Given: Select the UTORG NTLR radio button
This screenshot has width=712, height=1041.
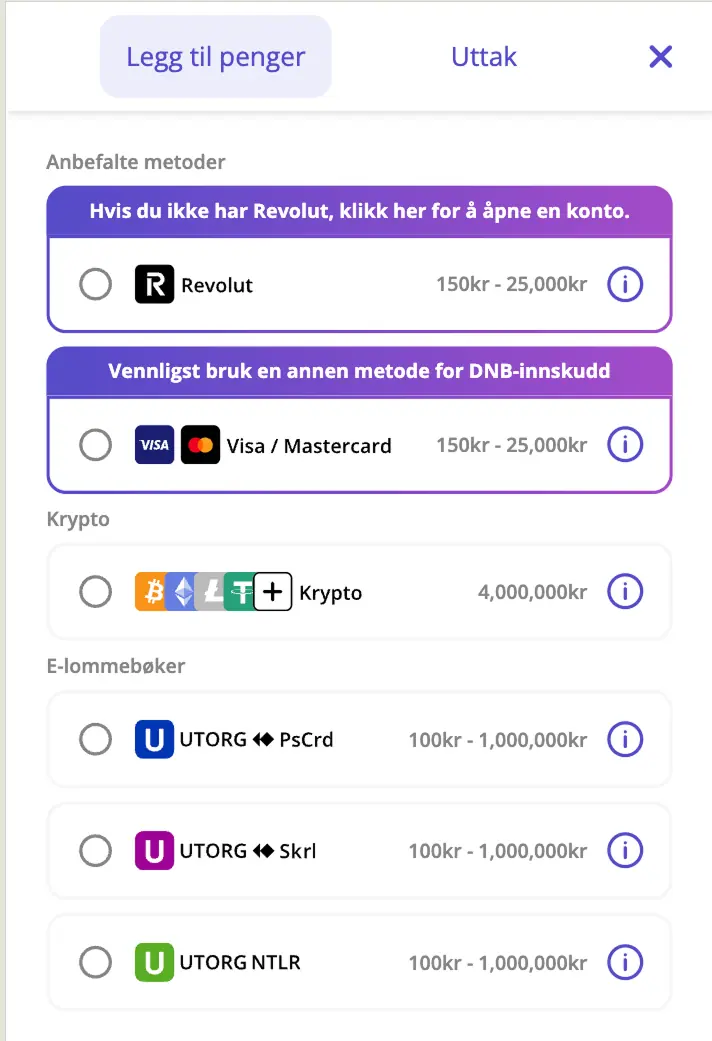Looking at the screenshot, I should point(95,962).
